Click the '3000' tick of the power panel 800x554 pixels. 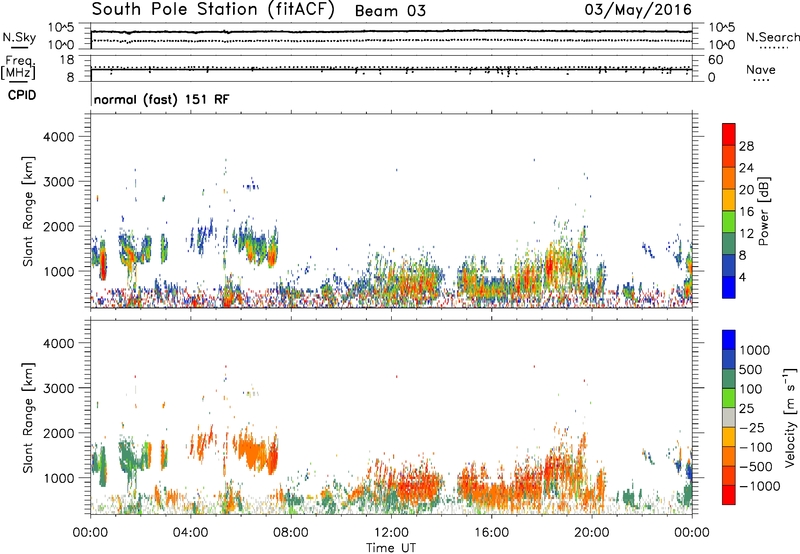[59, 182]
